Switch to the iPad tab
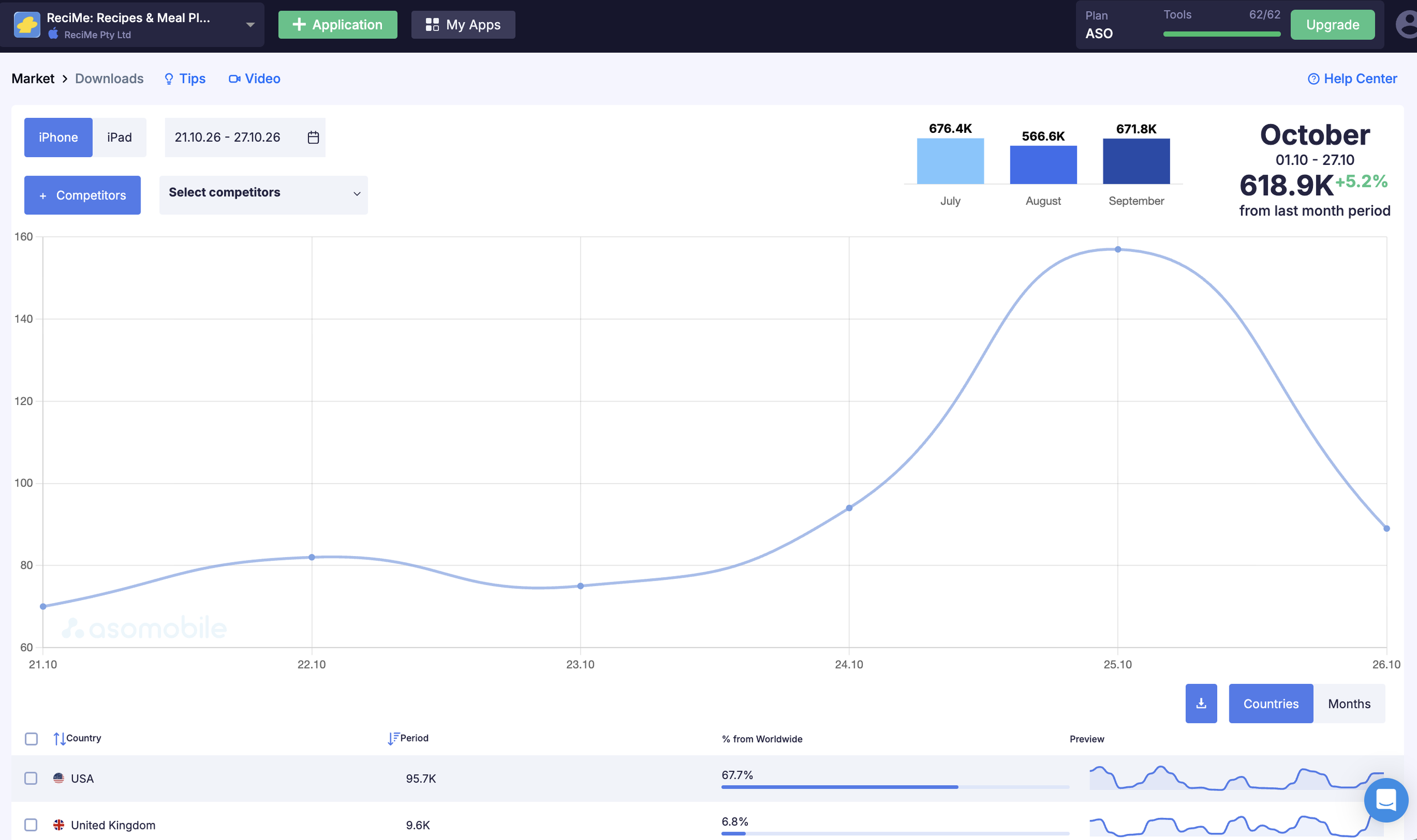The width and height of the screenshot is (1417, 840). click(120, 138)
